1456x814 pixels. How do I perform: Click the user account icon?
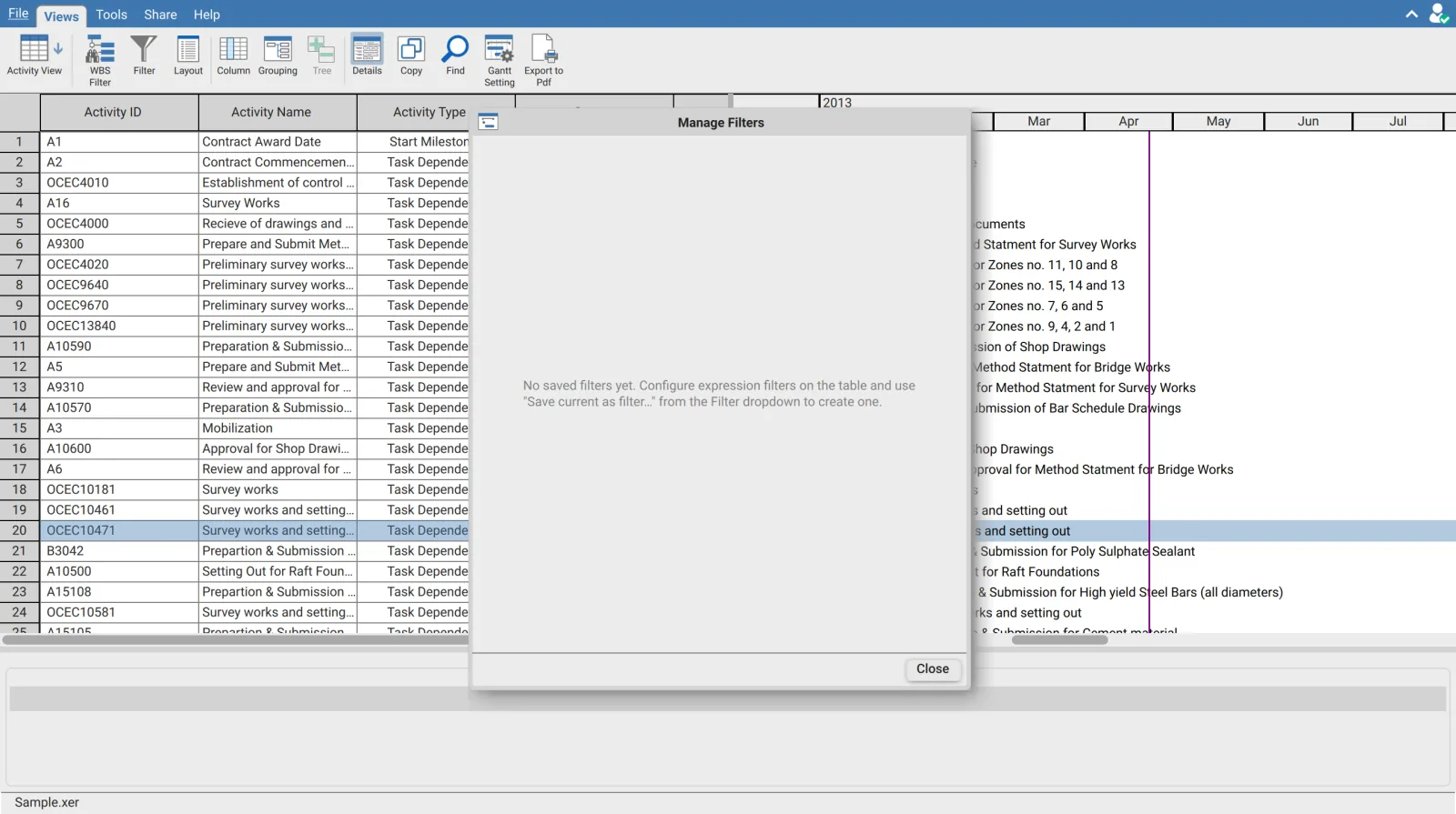pos(1438,14)
